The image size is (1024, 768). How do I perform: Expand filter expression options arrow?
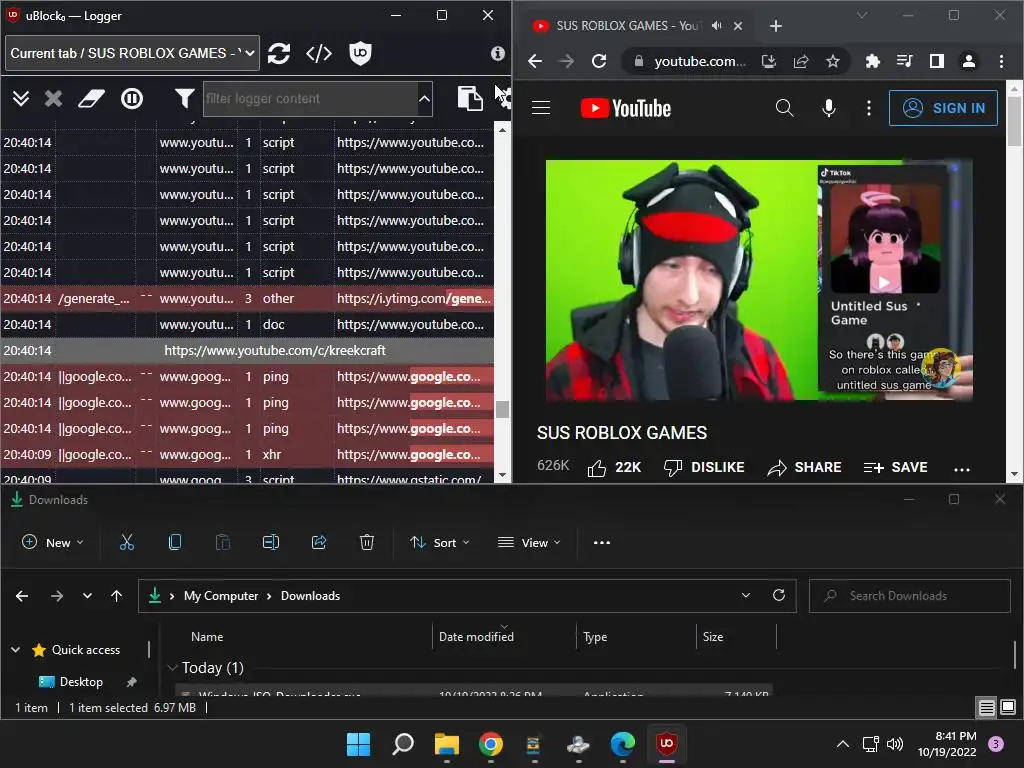coord(424,99)
